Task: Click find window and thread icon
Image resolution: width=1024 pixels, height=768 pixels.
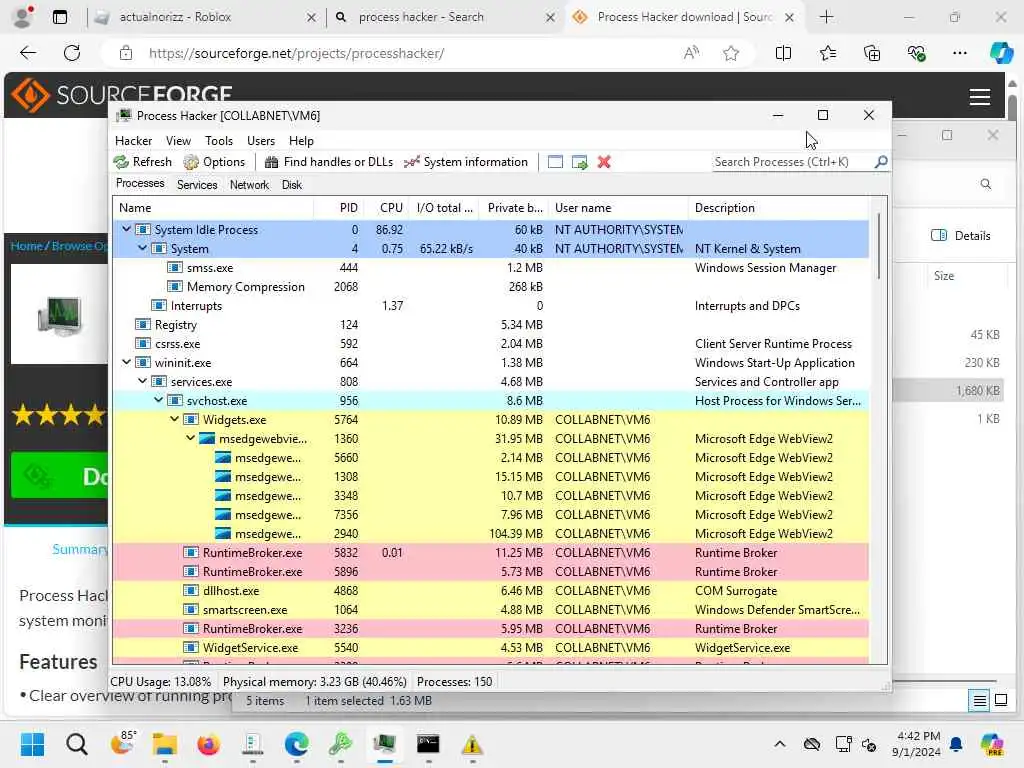Action: click(x=579, y=162)
